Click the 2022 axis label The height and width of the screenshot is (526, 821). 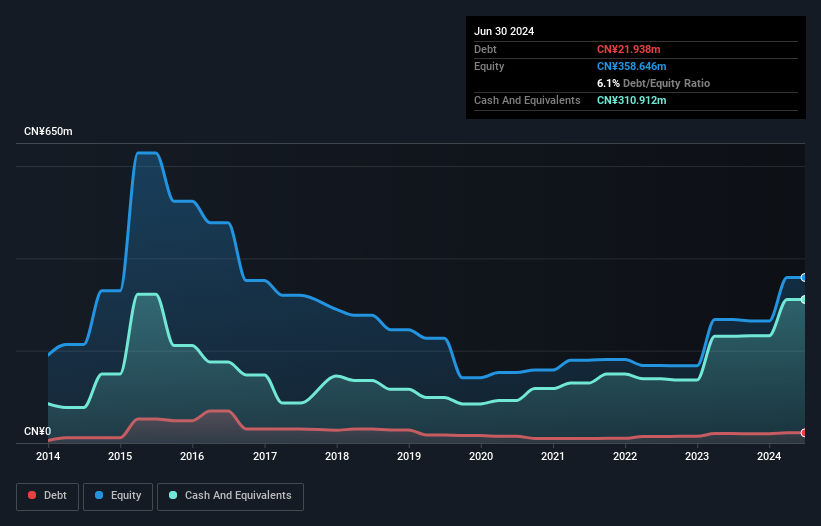[625, 456]
